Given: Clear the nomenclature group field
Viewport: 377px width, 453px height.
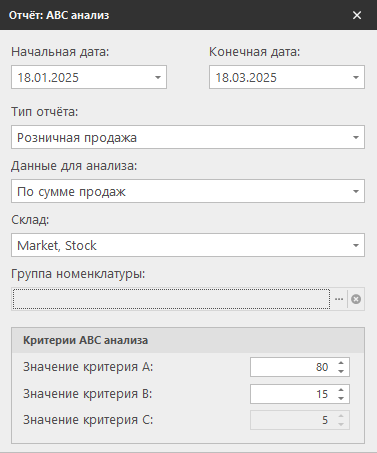Looking at the screenshot, I should [356, 299].
